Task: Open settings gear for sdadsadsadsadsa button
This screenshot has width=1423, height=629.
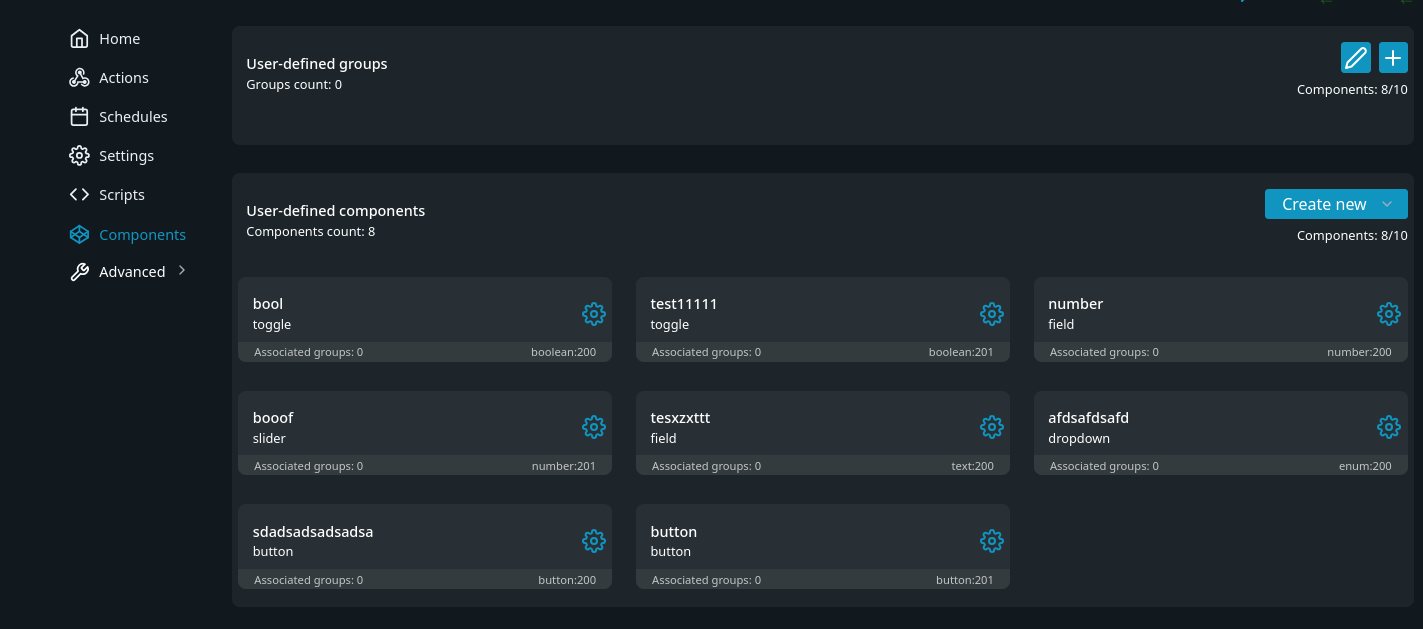Action: [593, 541]
